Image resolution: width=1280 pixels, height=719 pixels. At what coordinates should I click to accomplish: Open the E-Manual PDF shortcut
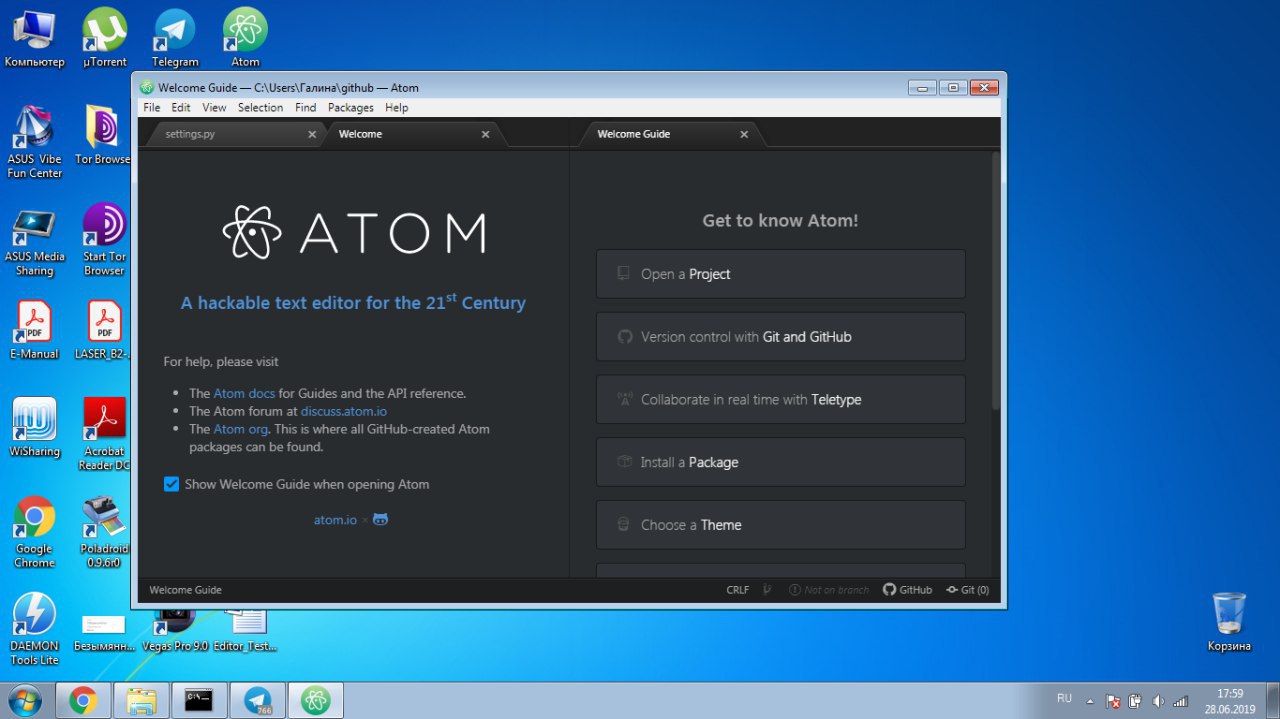point(34,330)
